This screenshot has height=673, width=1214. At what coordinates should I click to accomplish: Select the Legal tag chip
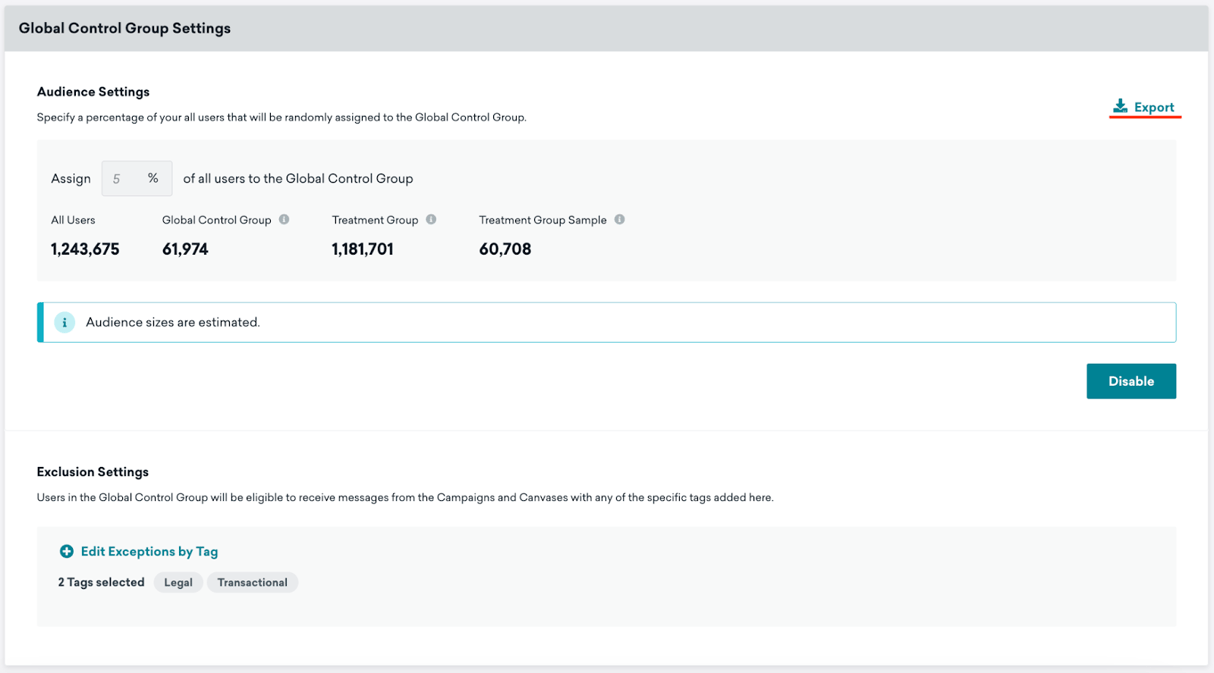coord(178,582)
